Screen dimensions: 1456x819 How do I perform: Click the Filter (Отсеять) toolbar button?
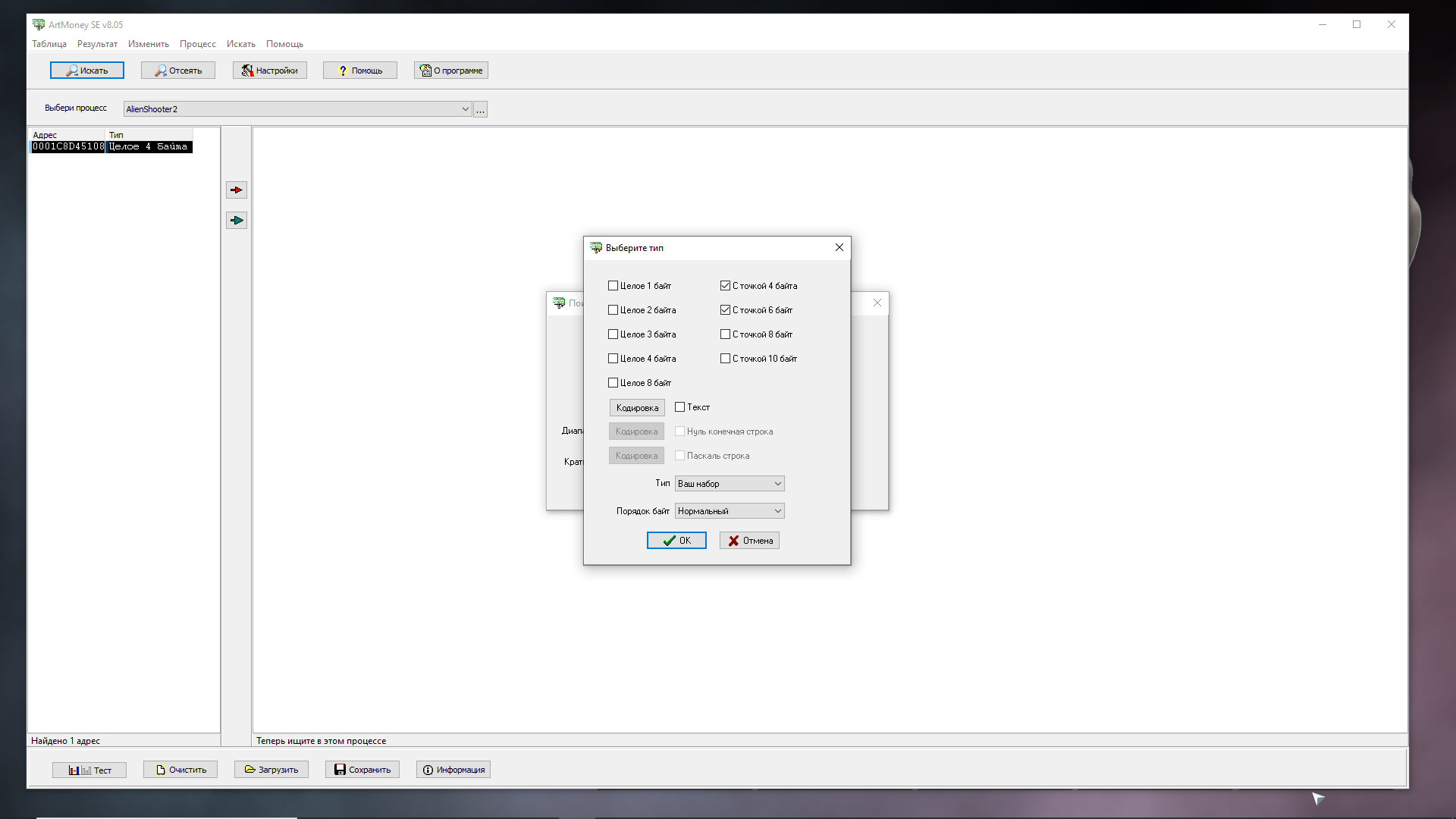coord(178,71)
